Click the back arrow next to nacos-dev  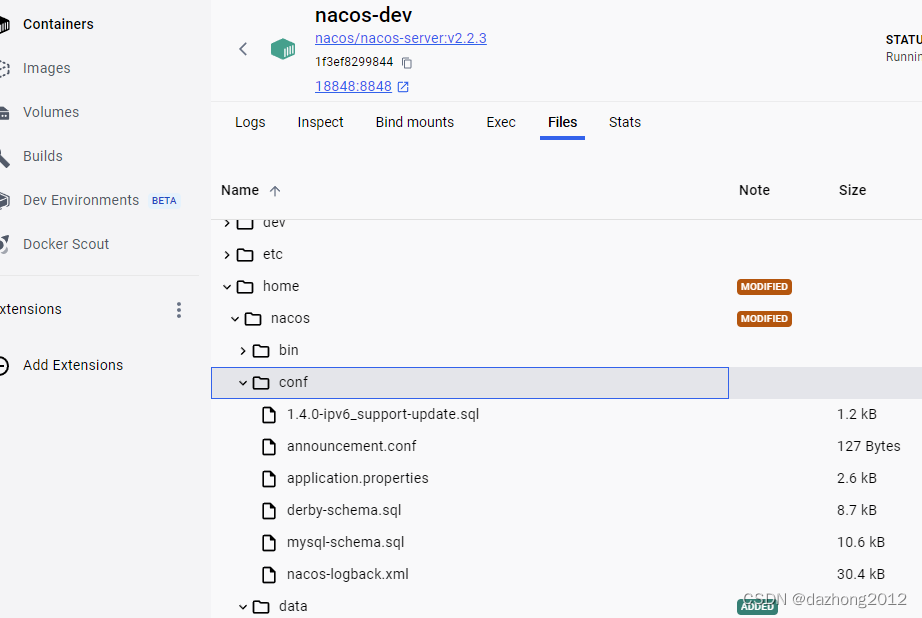pyautogui.click(x=243, y=49)
